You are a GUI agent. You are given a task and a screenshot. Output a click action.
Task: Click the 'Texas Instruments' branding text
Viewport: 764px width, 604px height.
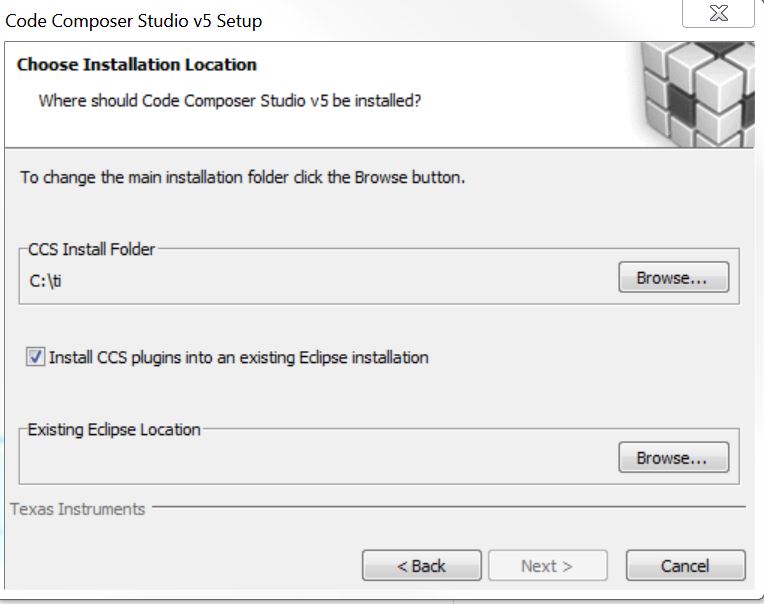click(x=78, y=509)
